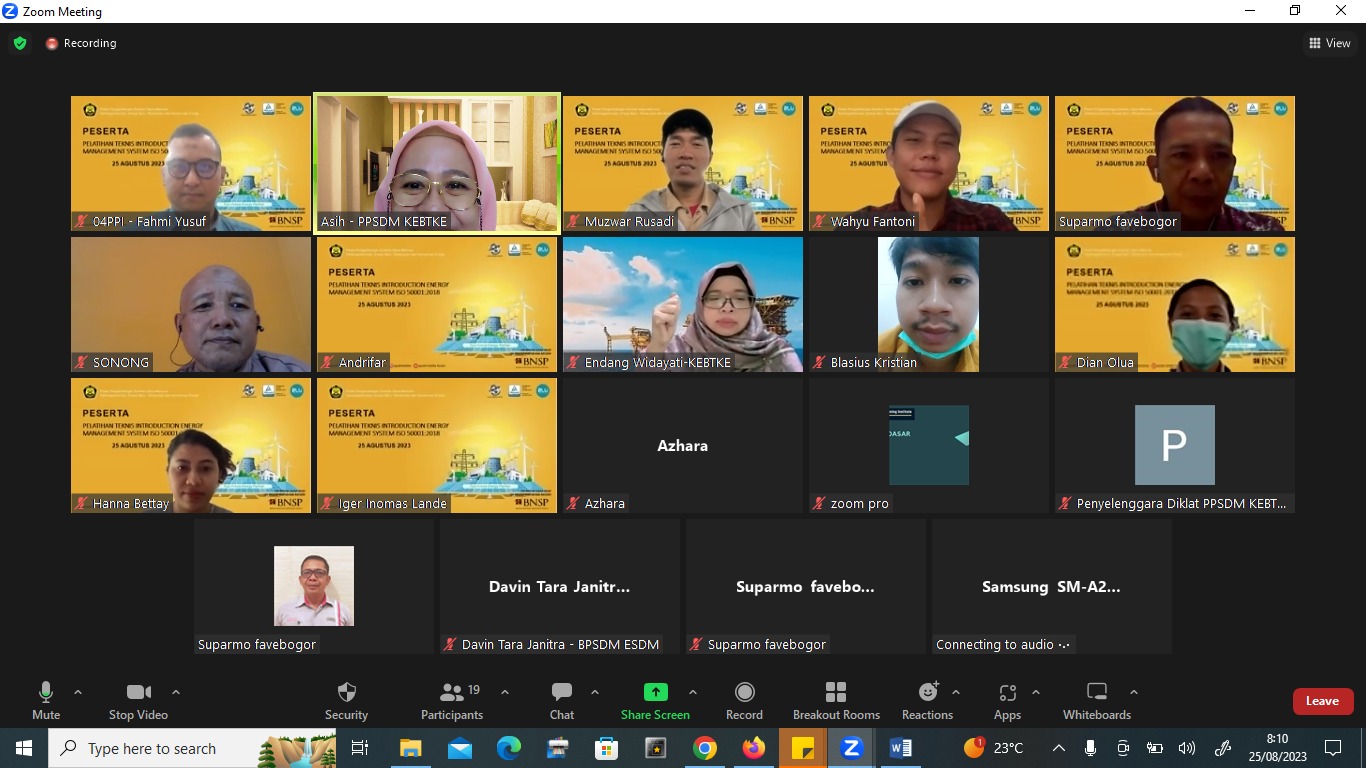This screenshot has height=768, width=1366.
Task: Open Google Chrome from taskbar
Action: click(705, 748)
